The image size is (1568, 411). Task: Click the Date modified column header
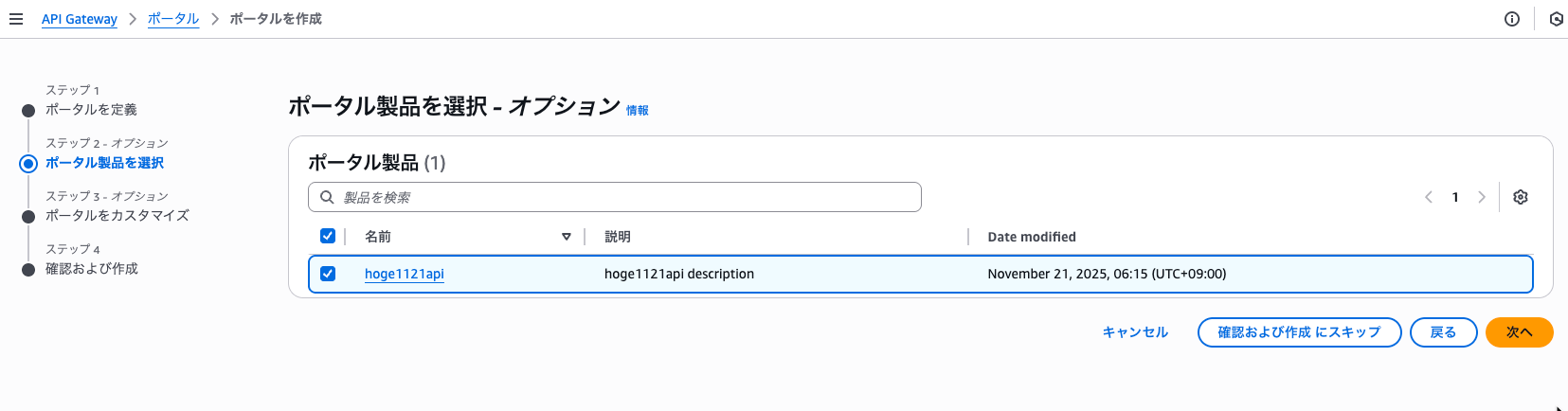coord(1031,237)
